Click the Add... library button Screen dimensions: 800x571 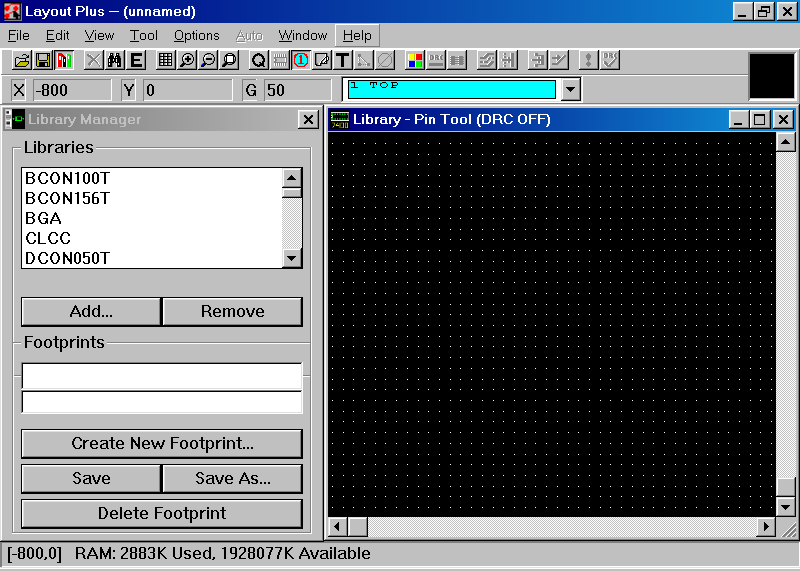click(91, 311)
